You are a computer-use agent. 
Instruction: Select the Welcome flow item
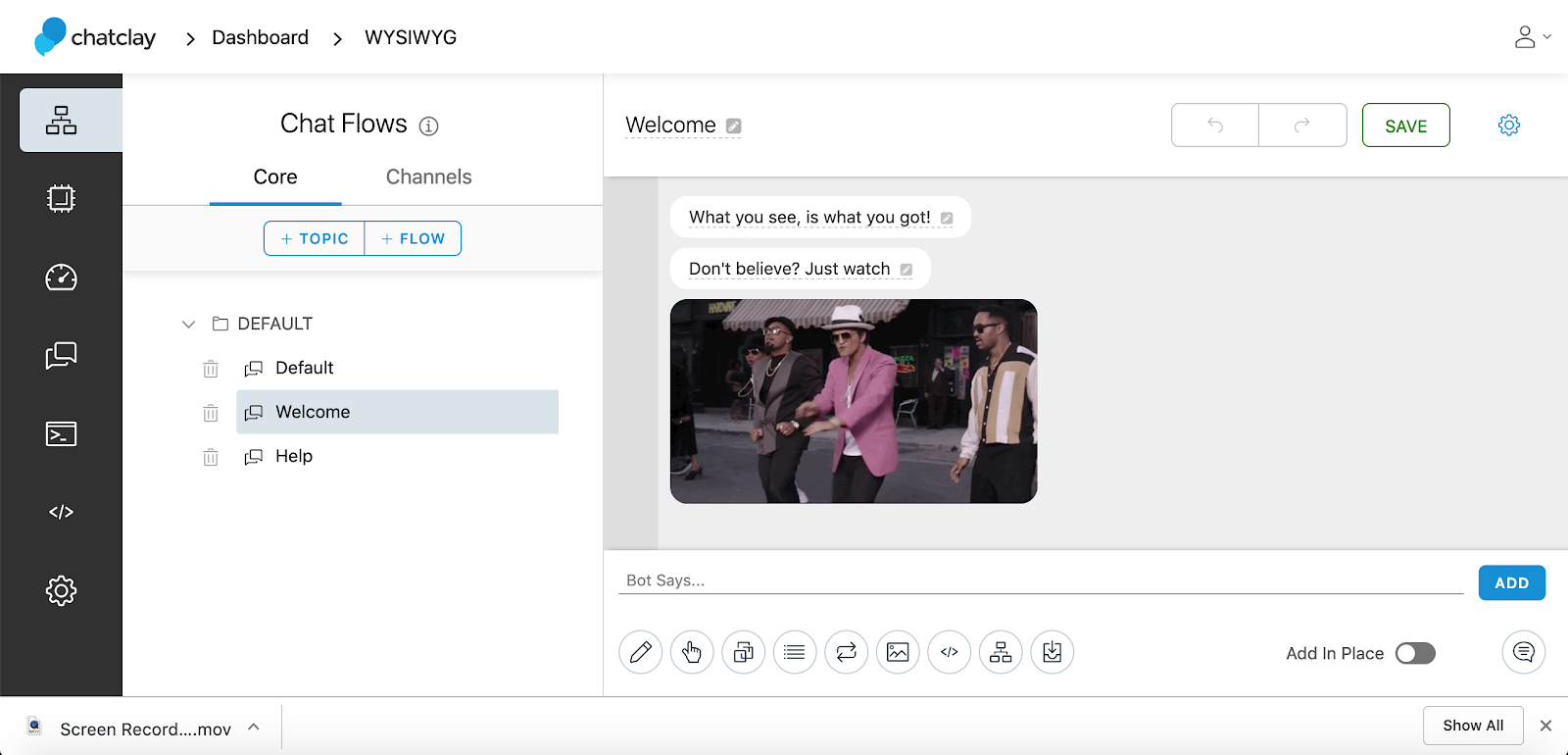click(397, 412)
